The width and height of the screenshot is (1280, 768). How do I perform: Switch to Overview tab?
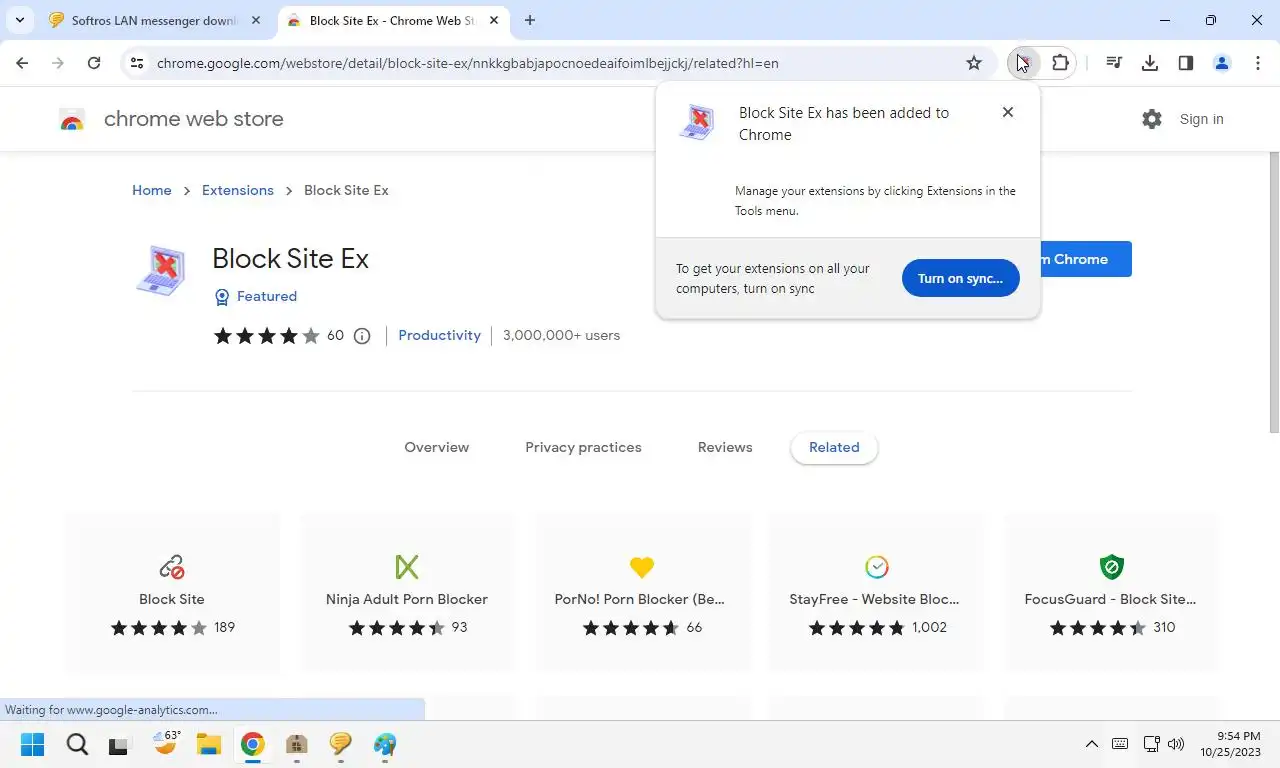pyautogui.click(x=436, y=447)
